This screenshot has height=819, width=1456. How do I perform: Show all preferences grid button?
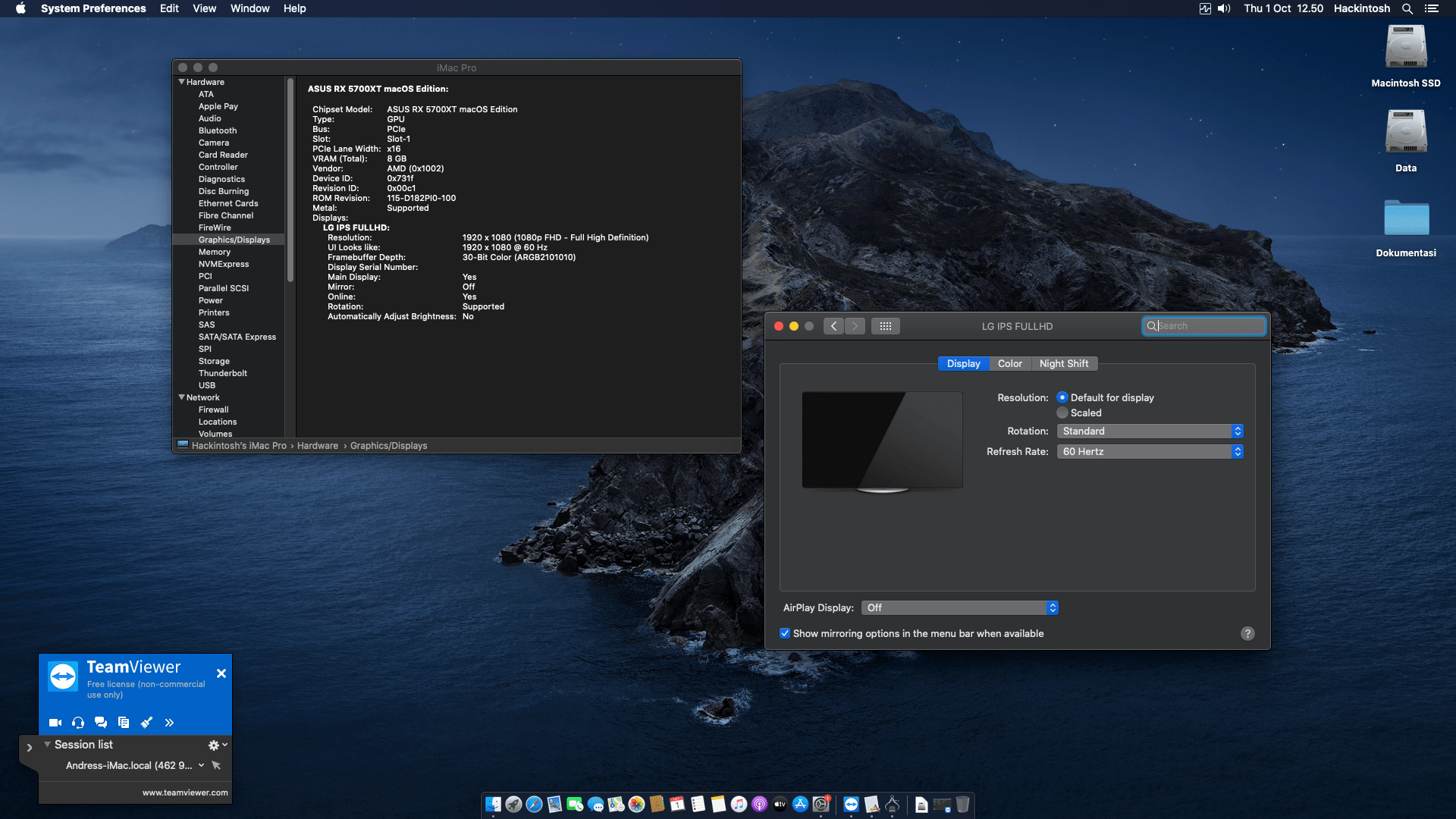point(885,326)
